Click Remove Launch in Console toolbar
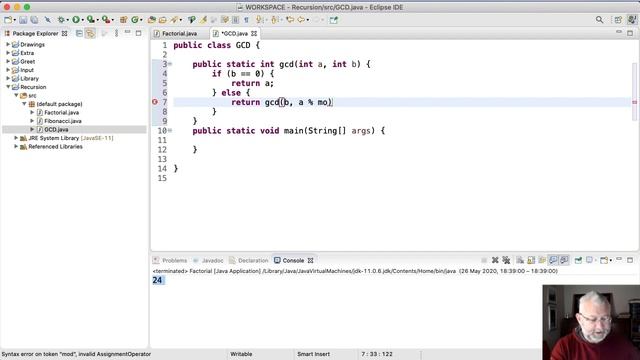 495,260
